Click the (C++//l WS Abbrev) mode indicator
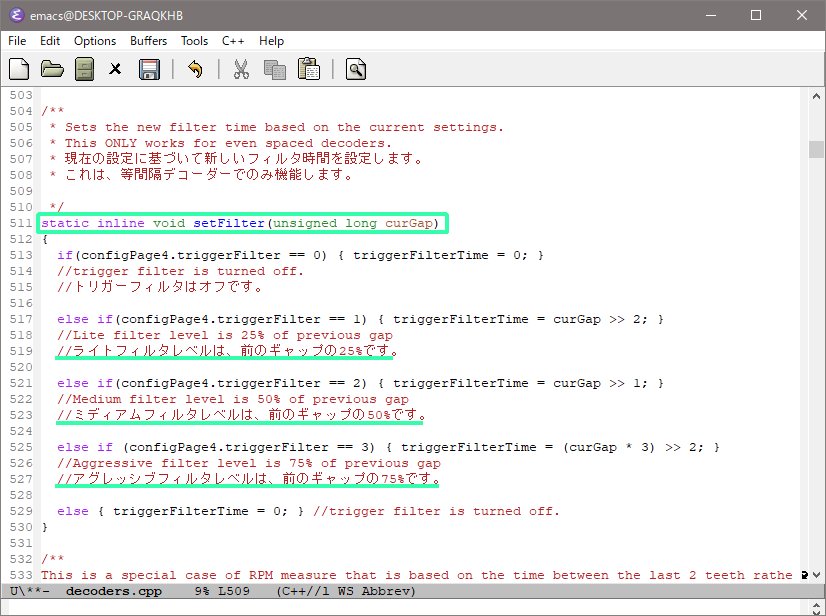The image size is (826, 616). [x=346, y=591]
